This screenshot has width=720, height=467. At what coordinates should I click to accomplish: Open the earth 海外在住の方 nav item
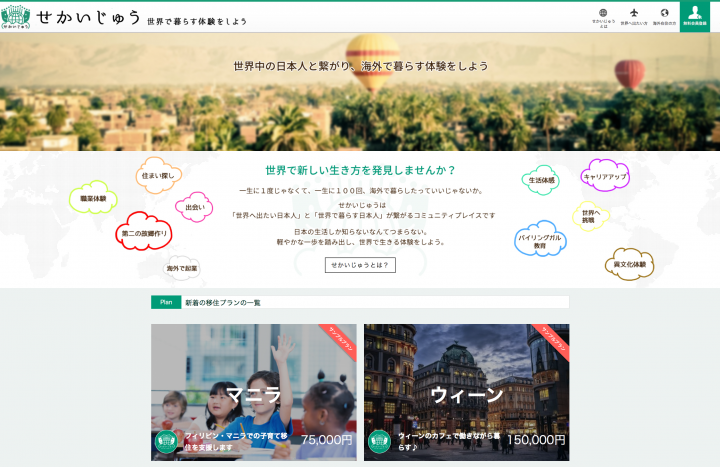click(x=664, y=17)
